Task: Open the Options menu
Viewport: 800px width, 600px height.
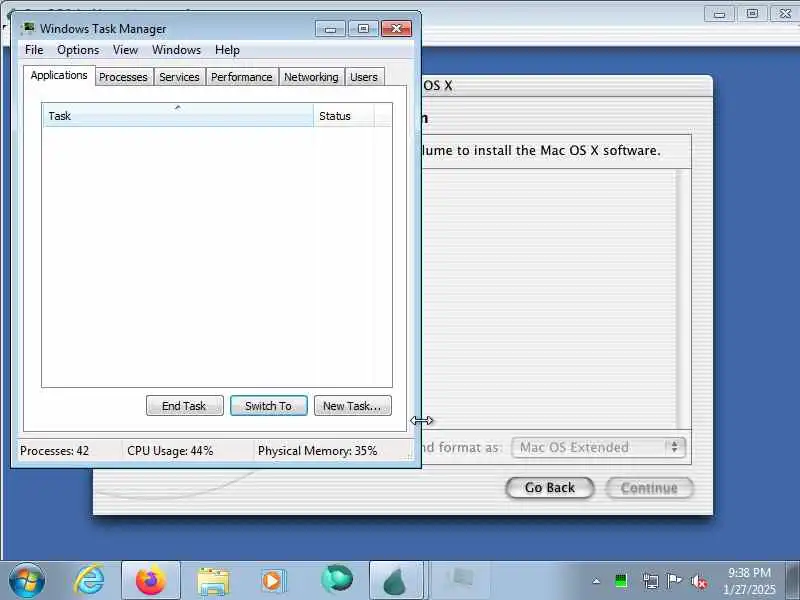Action: click(x=78, y=50)
